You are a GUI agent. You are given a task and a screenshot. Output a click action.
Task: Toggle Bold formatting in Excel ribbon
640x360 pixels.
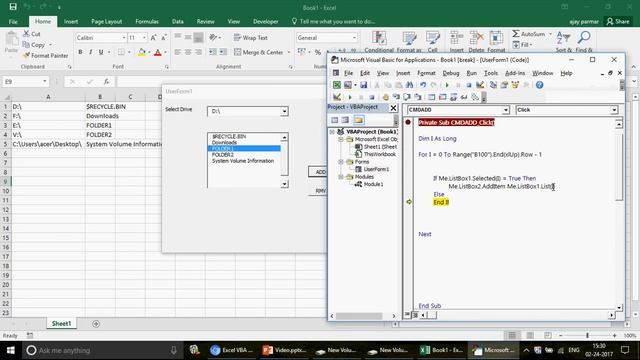[x=80, y=52]
